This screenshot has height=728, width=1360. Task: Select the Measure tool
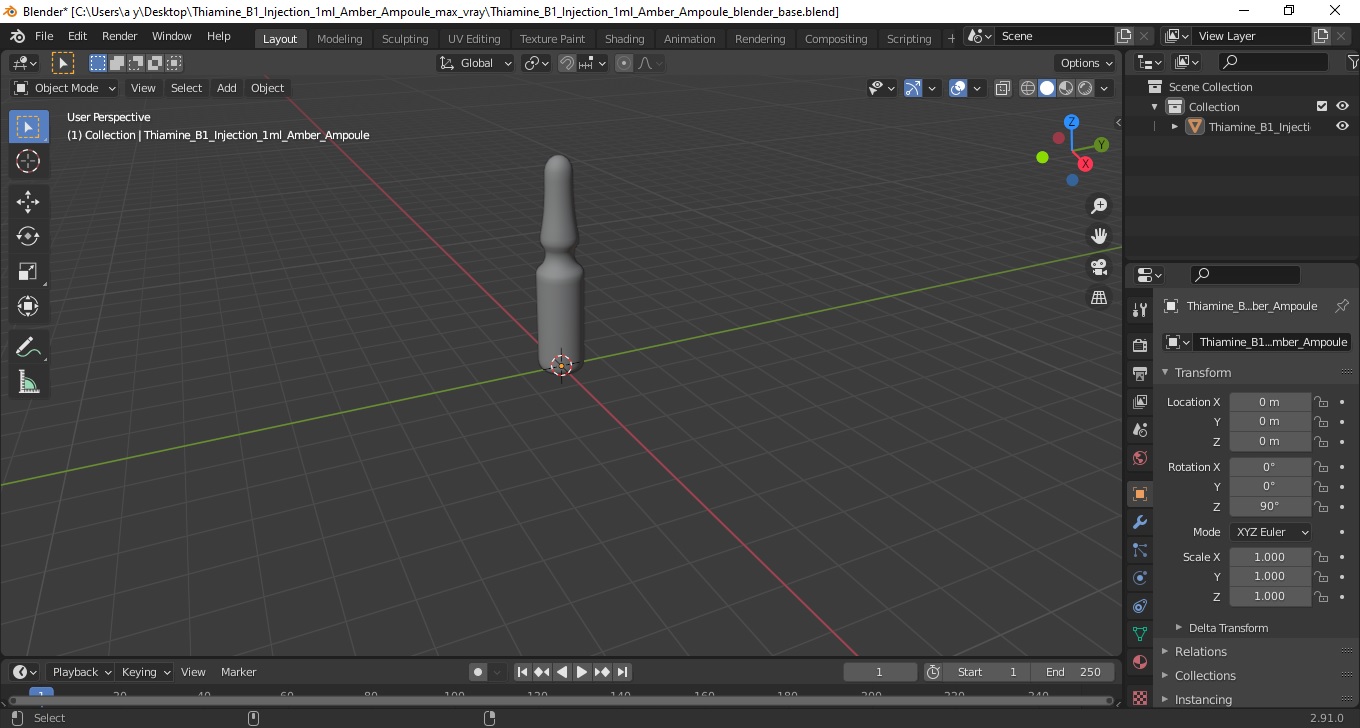28,382
